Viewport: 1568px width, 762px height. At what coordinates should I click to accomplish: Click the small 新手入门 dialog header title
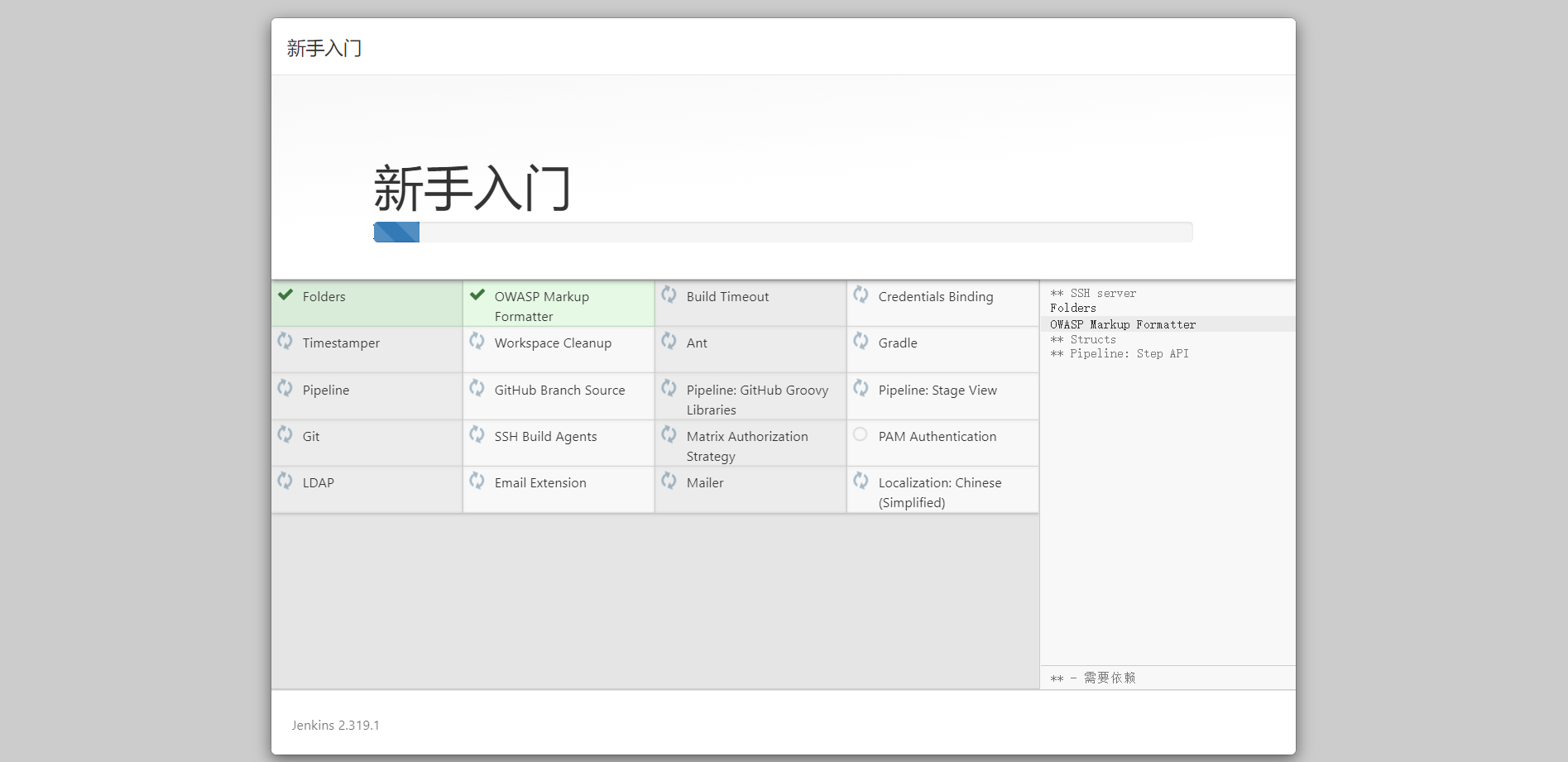point(324,48)
